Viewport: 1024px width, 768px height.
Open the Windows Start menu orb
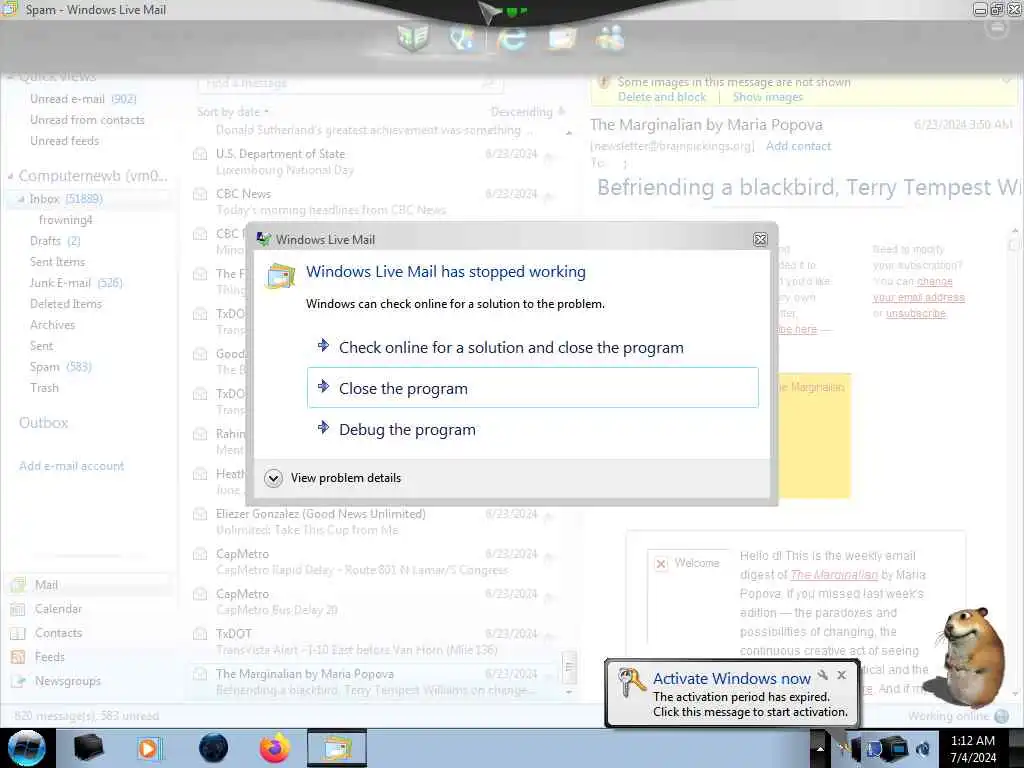27,748
